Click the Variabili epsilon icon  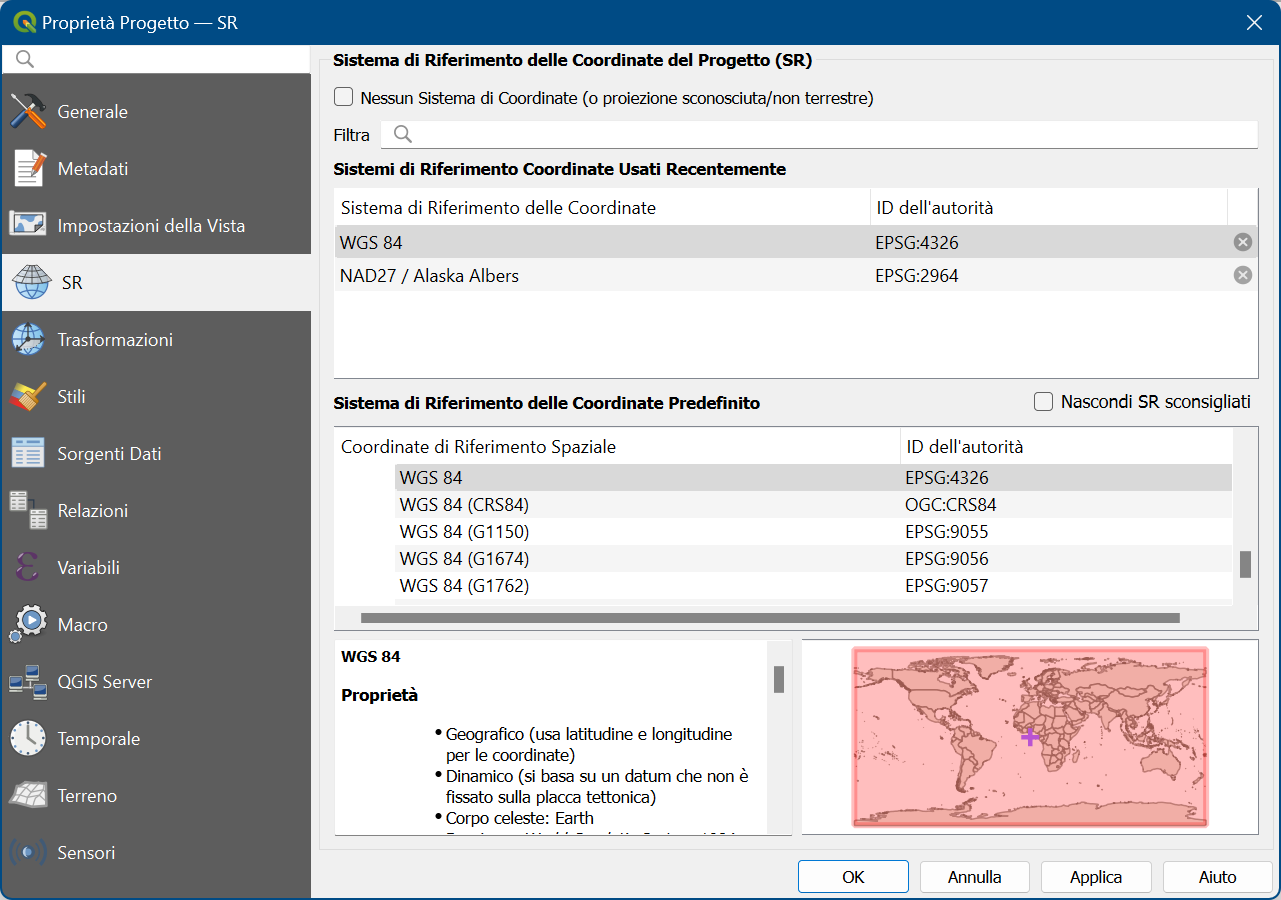coord(28,568)
